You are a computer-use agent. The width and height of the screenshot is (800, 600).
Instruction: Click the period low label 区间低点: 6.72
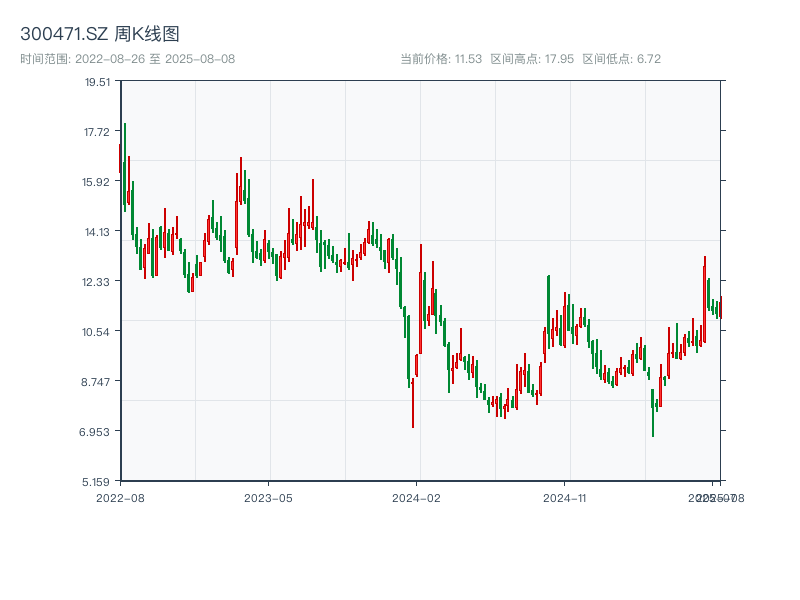[621, 59]
